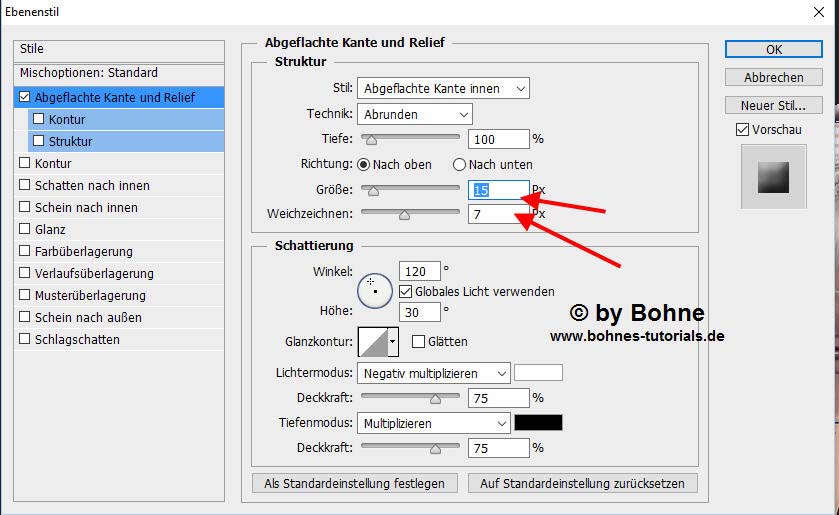Click the Weichzeichnen value input field

[496, 214]
